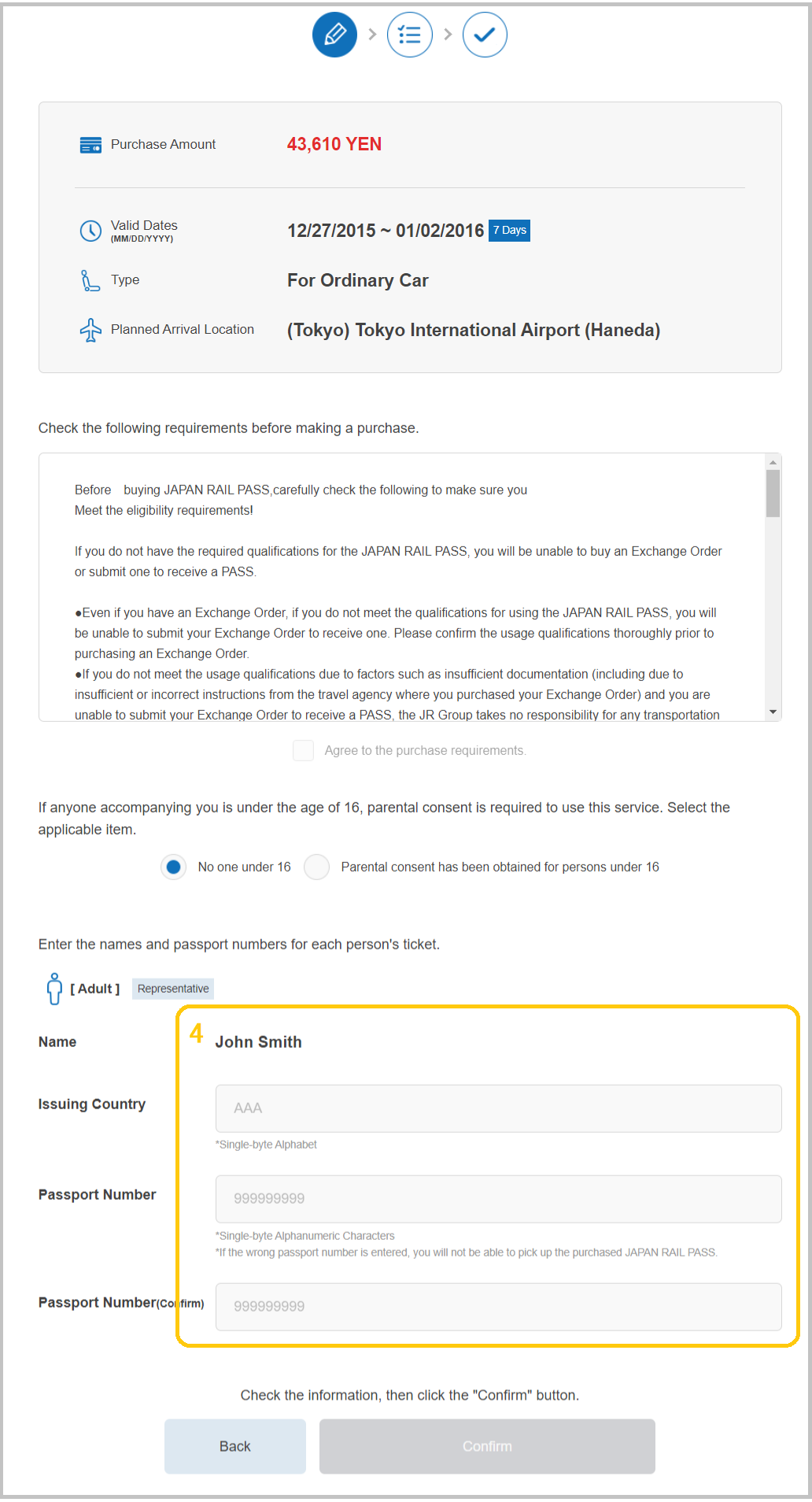Click the requirements scrollbar up arrow
Viewport: 812px width, 1502px height.
[x=773, y=462]
